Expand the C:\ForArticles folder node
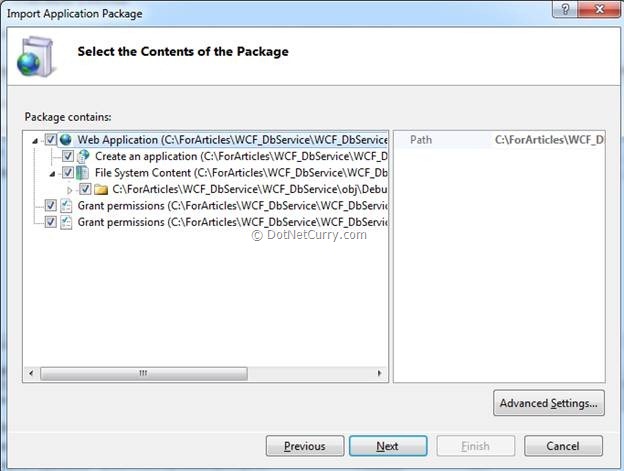Viewport: 624px width, 471px height. point(70,189)
